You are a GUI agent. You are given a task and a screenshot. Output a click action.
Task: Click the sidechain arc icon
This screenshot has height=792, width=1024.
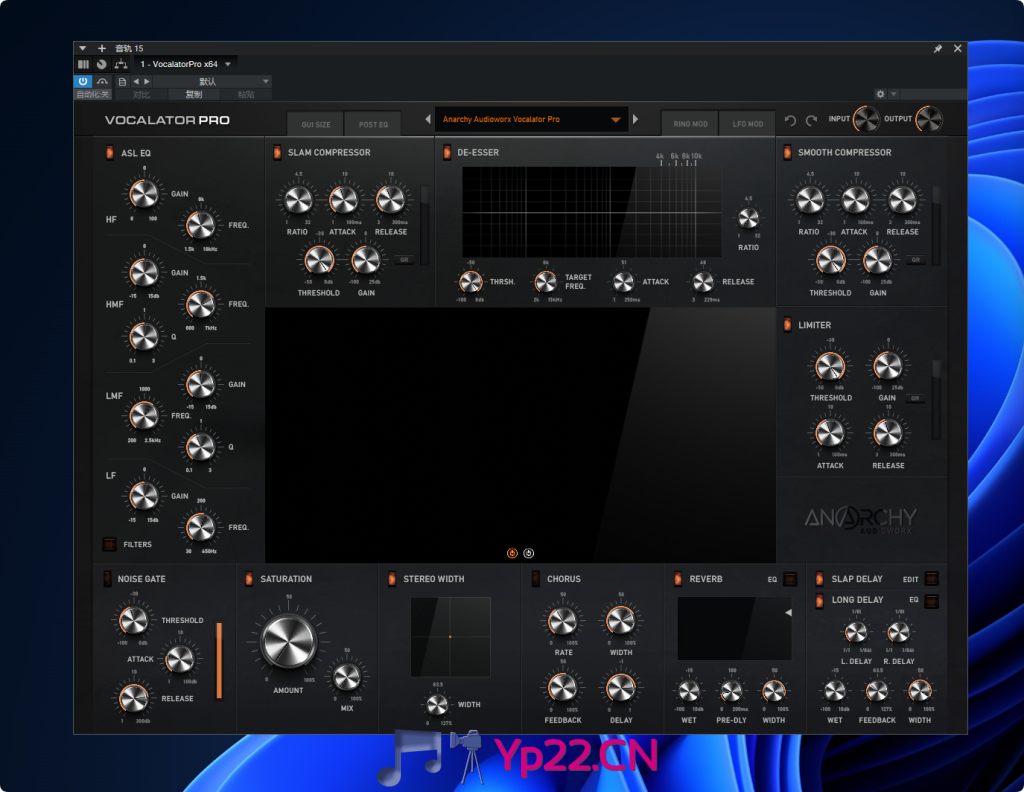[103, 82]
